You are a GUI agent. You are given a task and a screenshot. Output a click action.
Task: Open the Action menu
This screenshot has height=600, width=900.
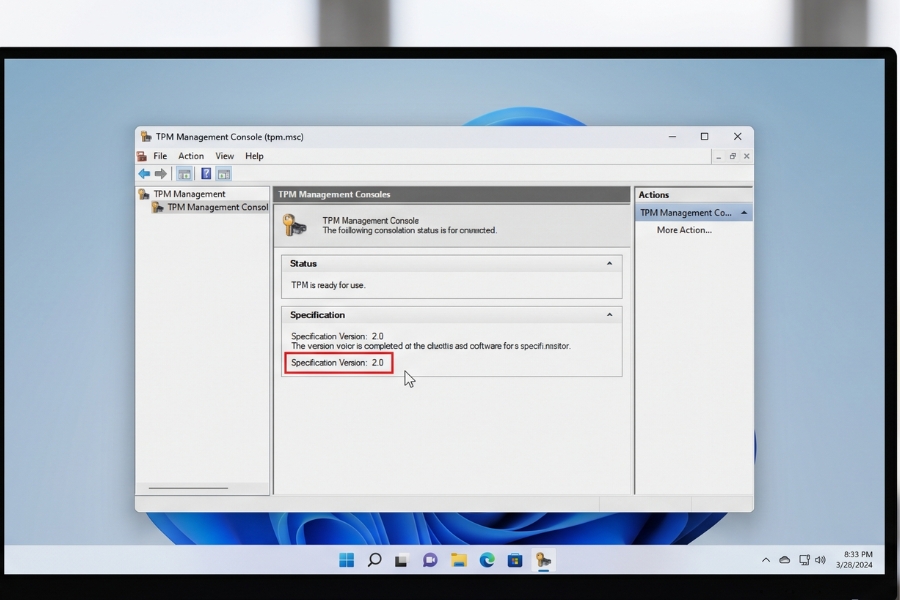[x=191, y=156]
